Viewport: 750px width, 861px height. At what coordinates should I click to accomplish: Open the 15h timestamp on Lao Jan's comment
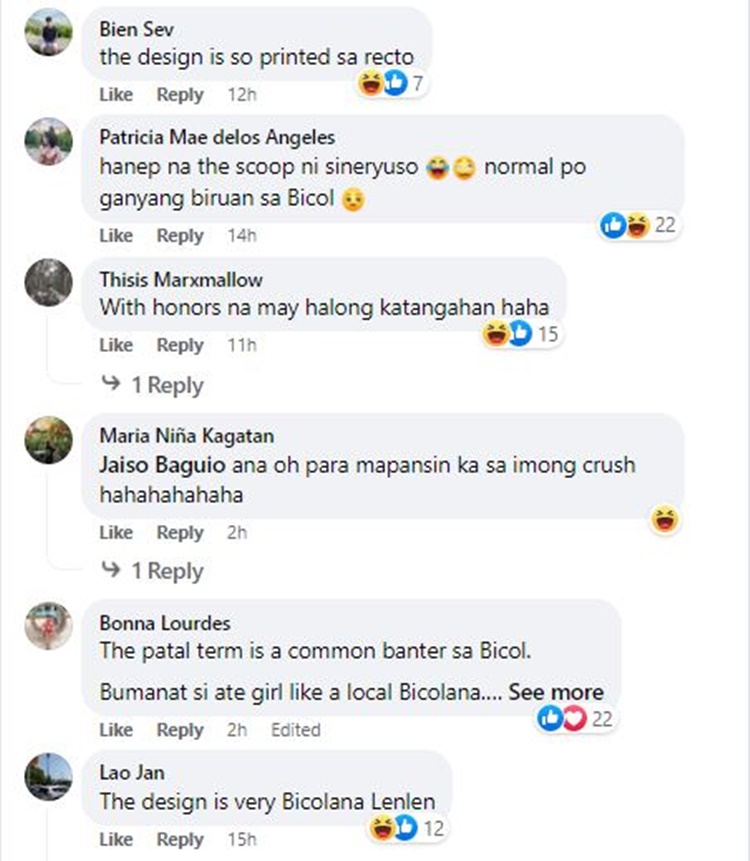(242, 839)
